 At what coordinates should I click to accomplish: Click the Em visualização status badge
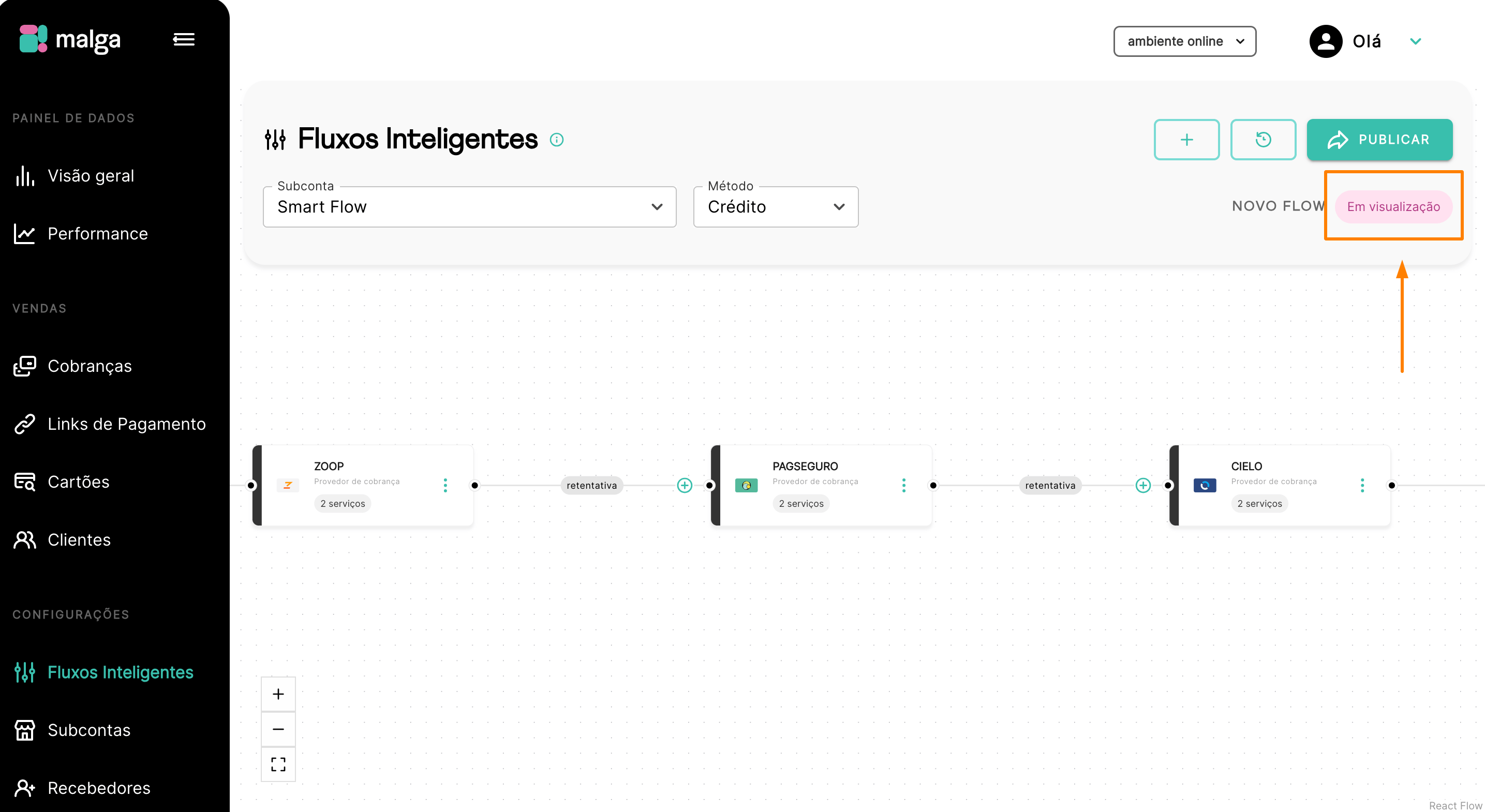[x=1393, y=206]
